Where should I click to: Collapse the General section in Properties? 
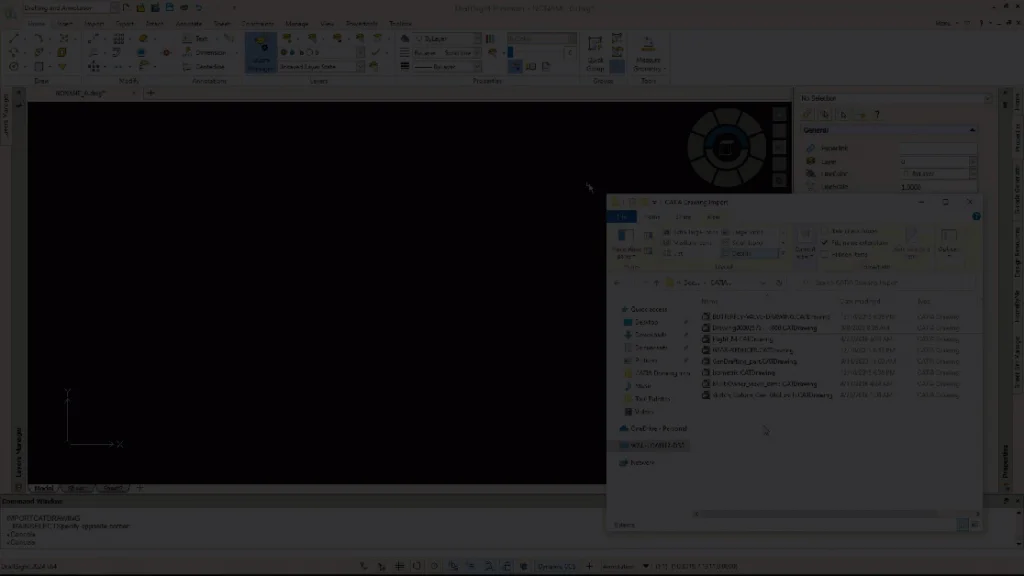[x=971, y=130]
